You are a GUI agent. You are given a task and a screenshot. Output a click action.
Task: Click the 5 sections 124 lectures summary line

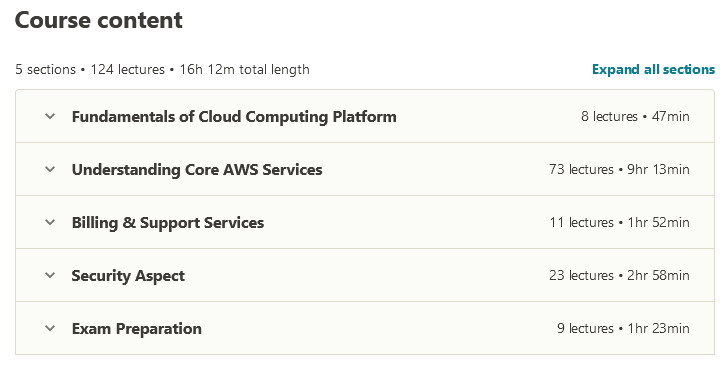pos(162,70)
